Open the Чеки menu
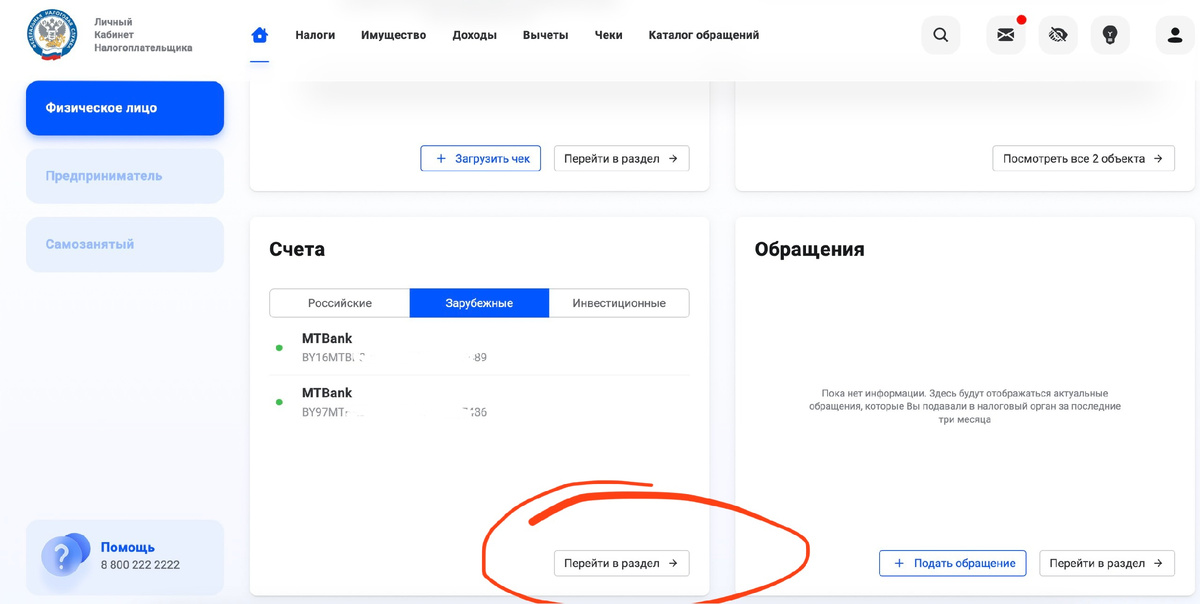The width and height of the screenshot is (1200, 604). pyautogui.click(x=608, y=35)
